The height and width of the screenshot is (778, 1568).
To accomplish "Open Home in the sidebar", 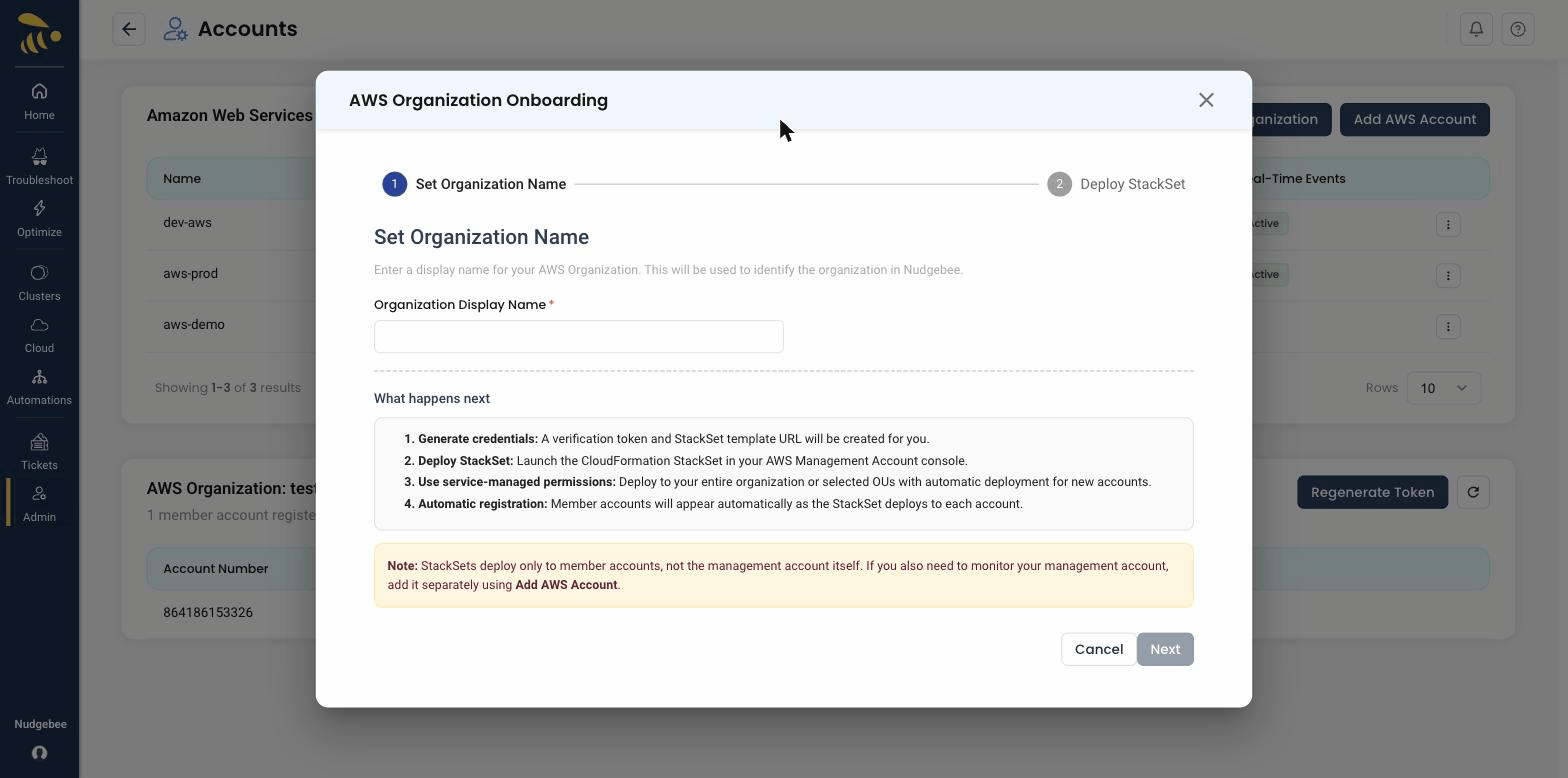I will click(x=39, y=101).
